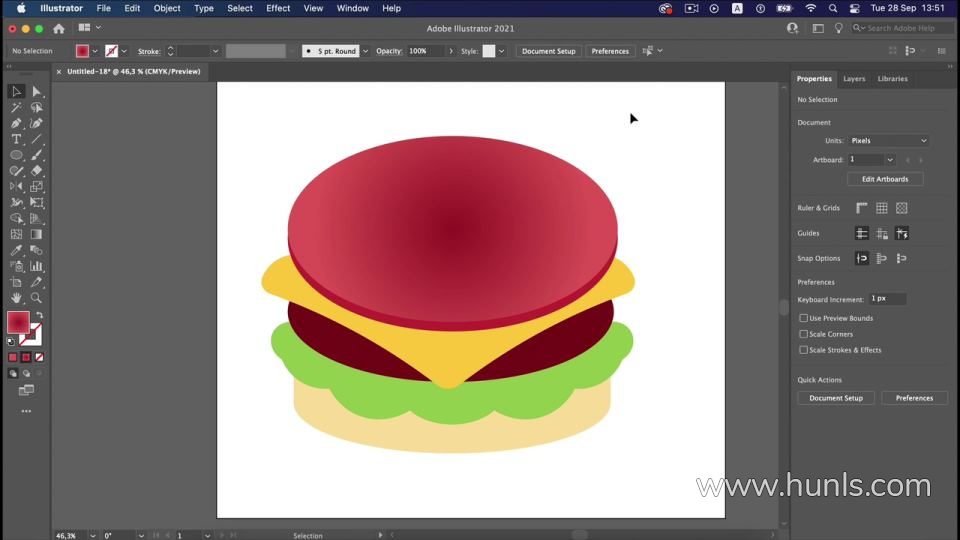The height and width of the screenshot is (540, 960).
Task: Pick the Eyedropper tool
Action: click(16, 250)
